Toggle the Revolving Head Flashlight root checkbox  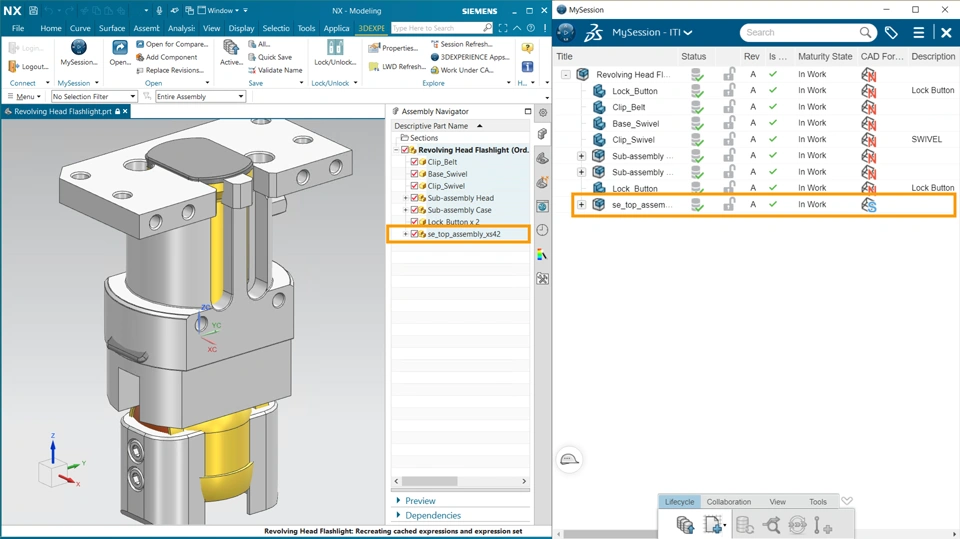(x=405, y=150)
